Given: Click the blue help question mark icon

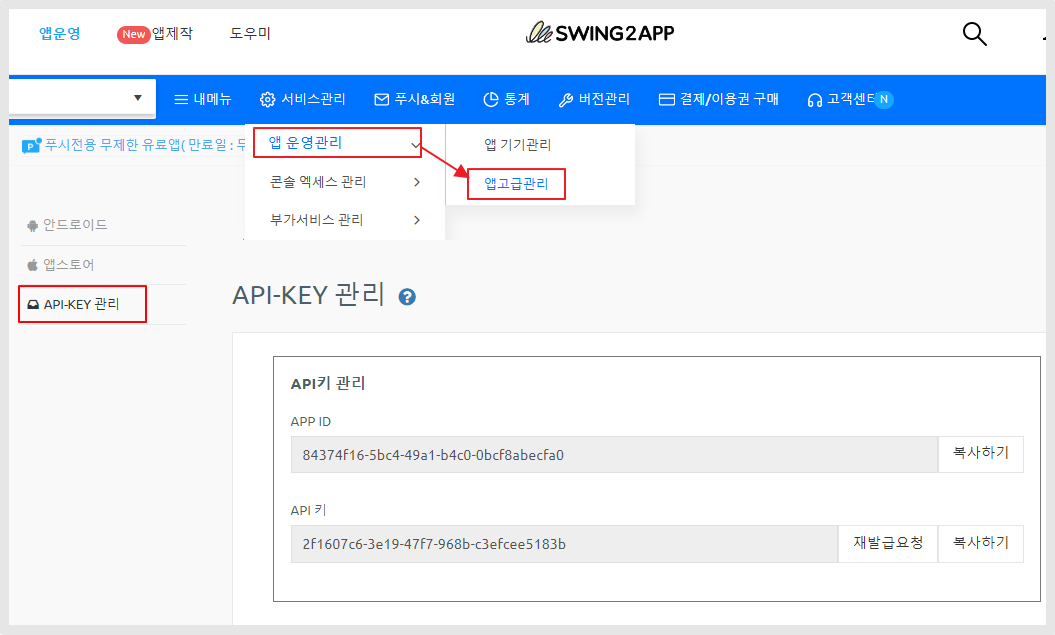Looking at the screenshot, I should click(x=407, y=297).
